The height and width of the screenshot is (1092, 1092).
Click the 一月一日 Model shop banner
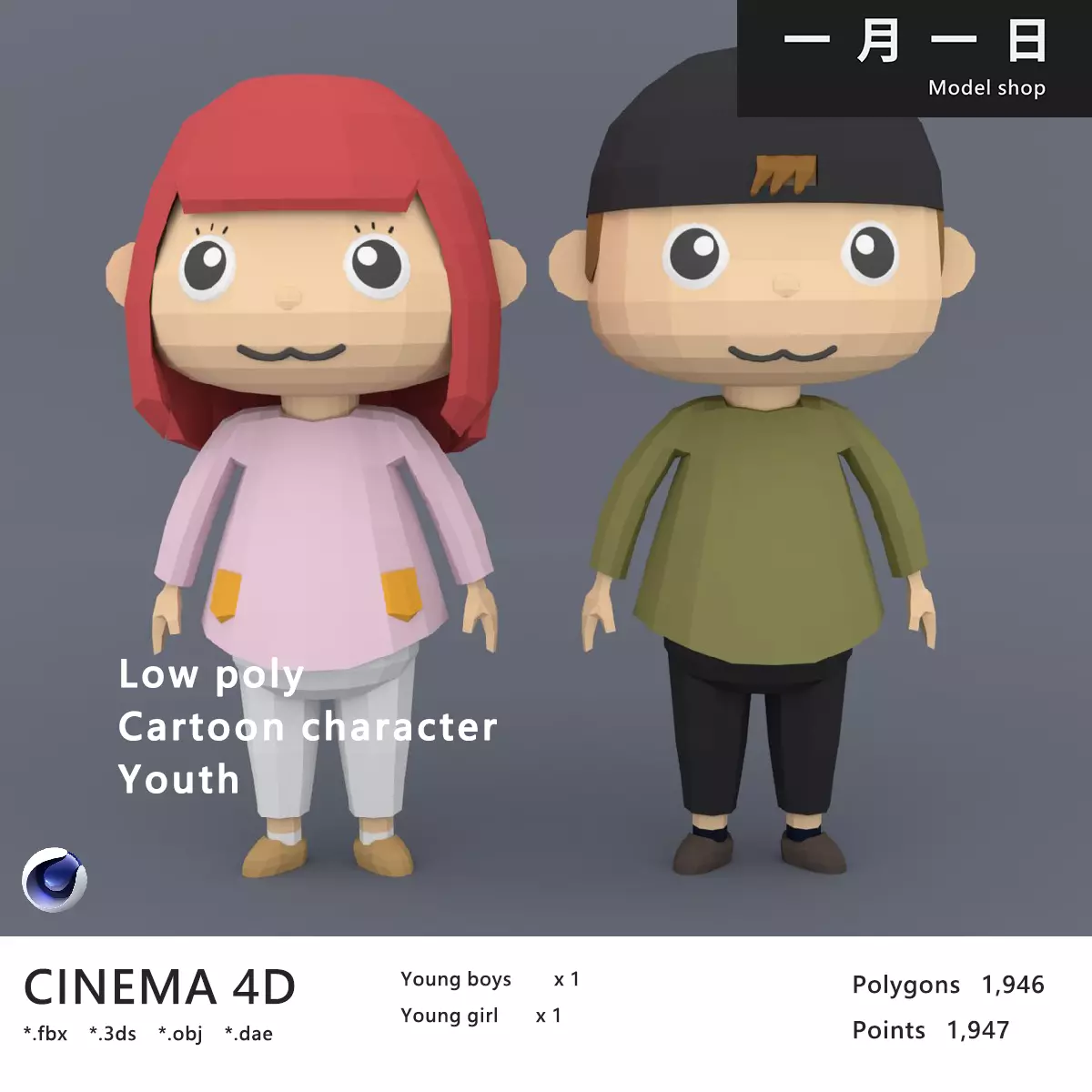click(x=914, y=58)
